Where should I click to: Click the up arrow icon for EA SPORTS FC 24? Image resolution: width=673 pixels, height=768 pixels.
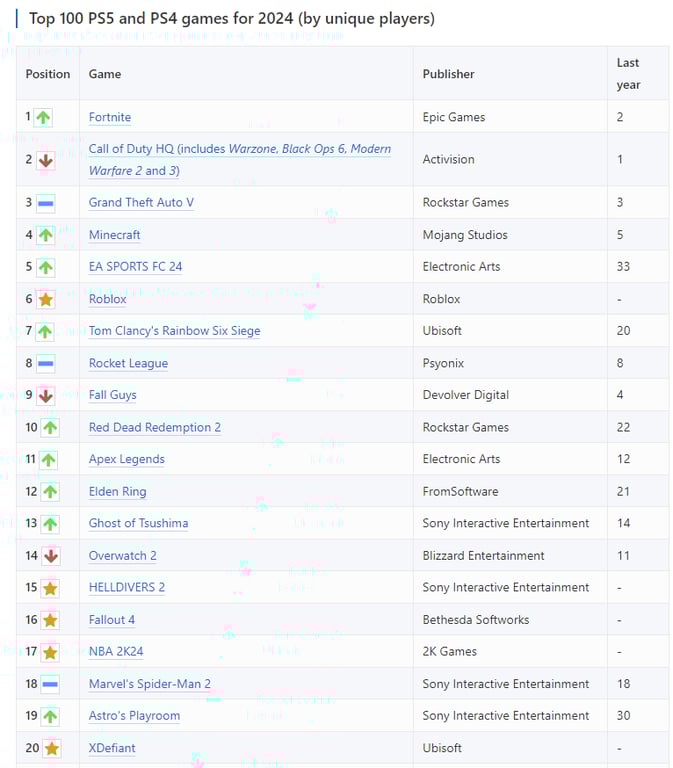(x=46, y=267)
